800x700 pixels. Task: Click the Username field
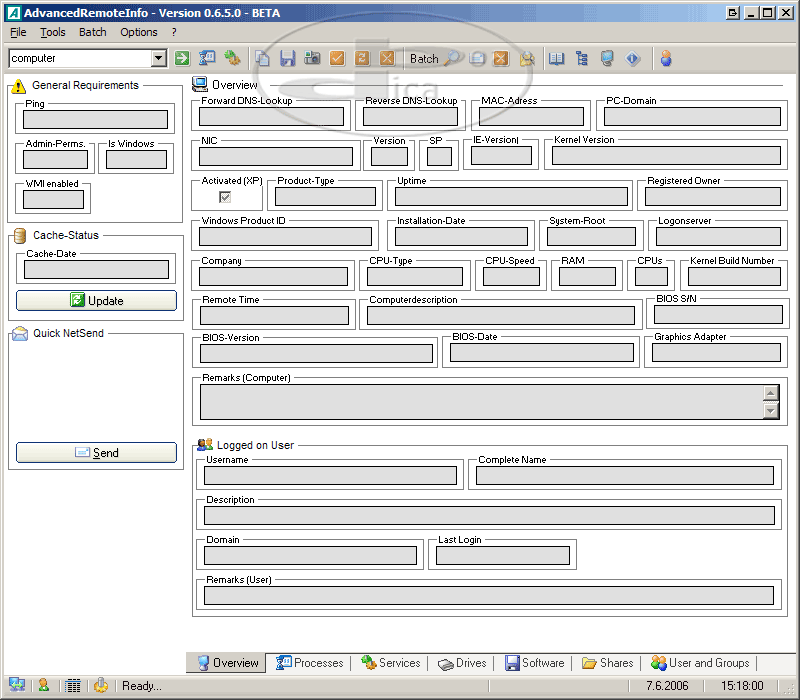(328, 475)
